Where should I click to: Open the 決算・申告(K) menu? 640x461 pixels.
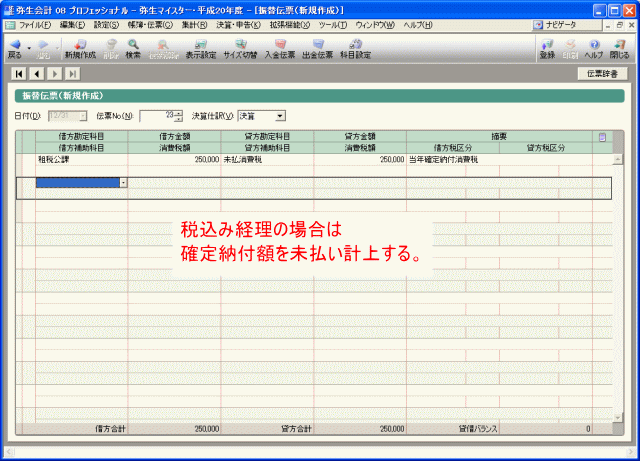click(238, 25)
